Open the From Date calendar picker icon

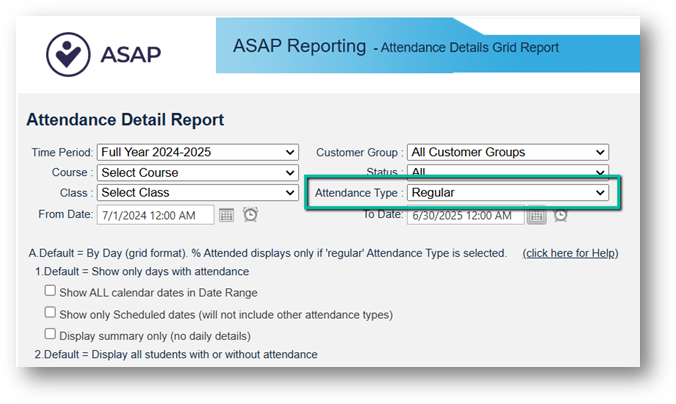coord(226,215)
